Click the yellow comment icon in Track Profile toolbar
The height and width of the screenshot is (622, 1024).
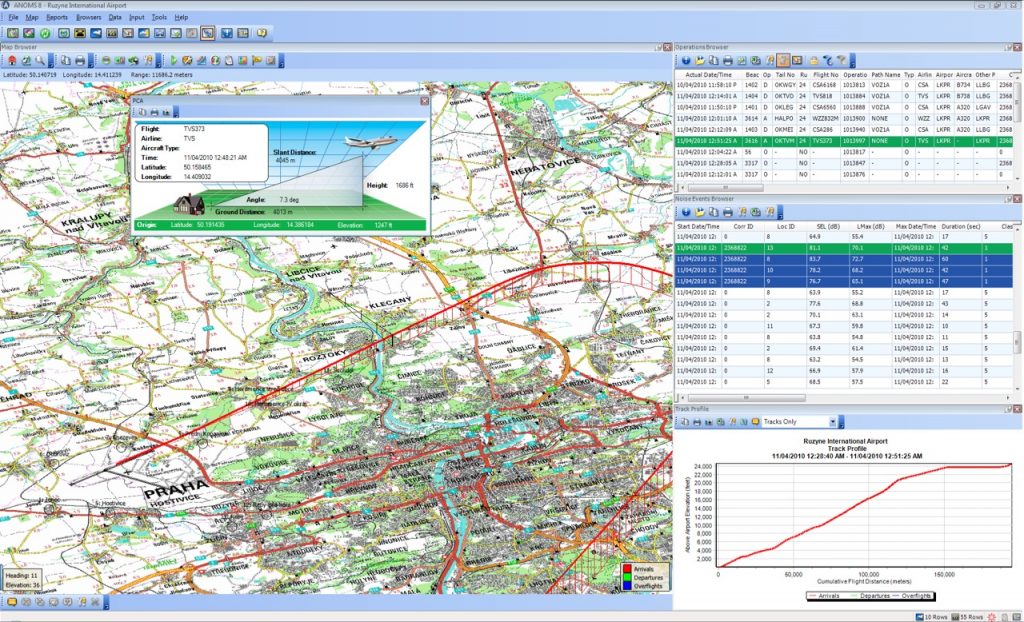click(756, 422)
